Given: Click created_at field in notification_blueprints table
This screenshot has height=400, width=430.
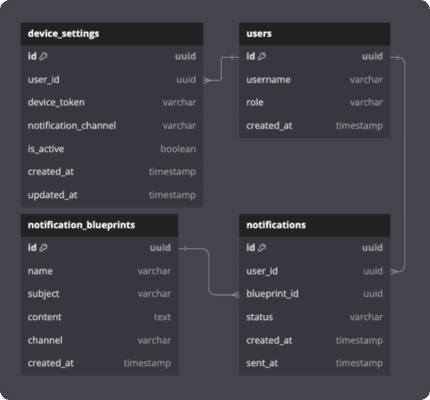Looking at the screenshot, I should 99,363.
